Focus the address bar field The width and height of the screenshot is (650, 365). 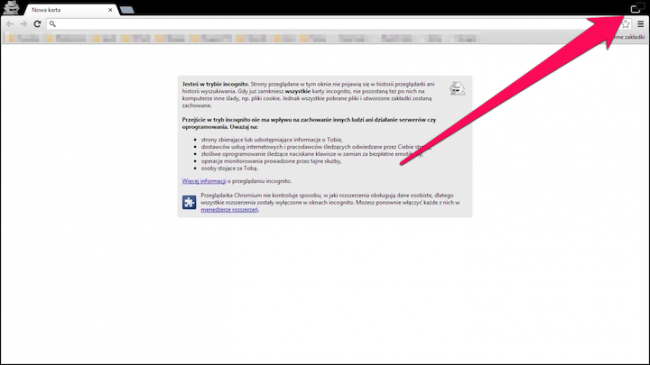[x=339, y=24]
